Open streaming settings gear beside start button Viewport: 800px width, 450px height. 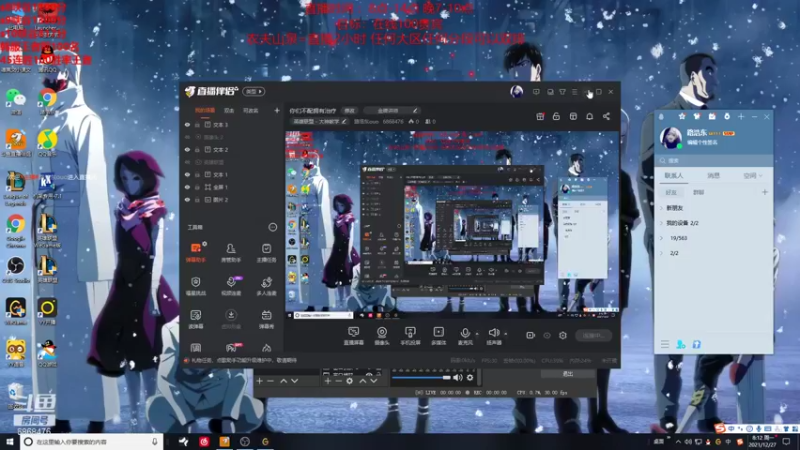click(563, 335)
